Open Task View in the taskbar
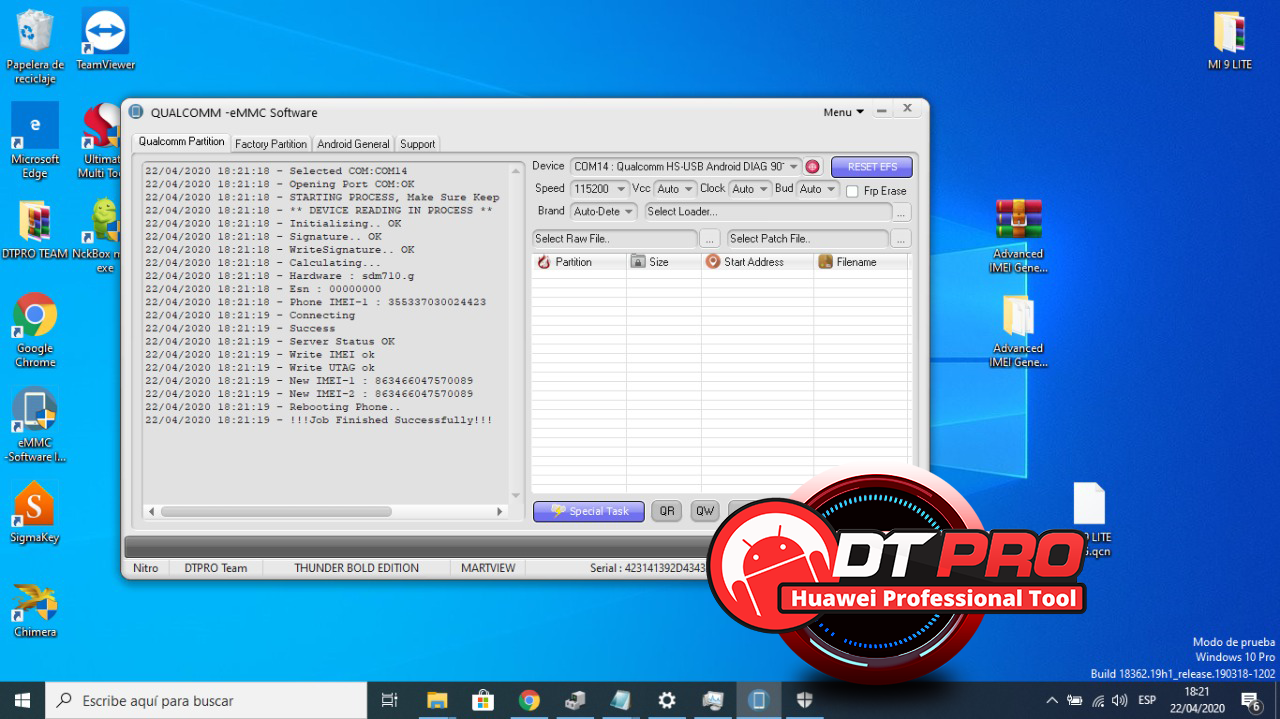 click(x=391, y=700)
